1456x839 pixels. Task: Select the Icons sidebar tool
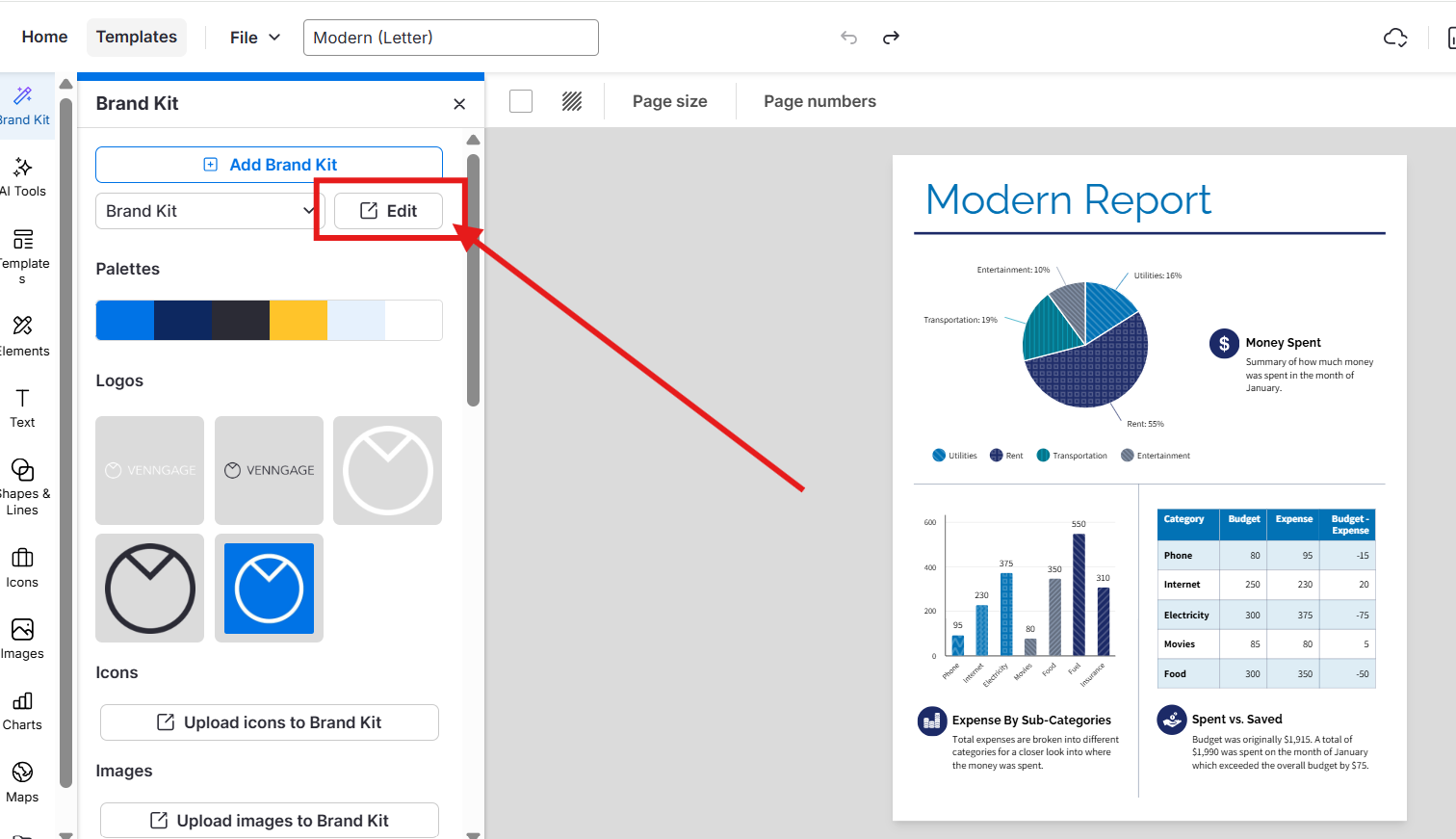[x=22, y=568]
